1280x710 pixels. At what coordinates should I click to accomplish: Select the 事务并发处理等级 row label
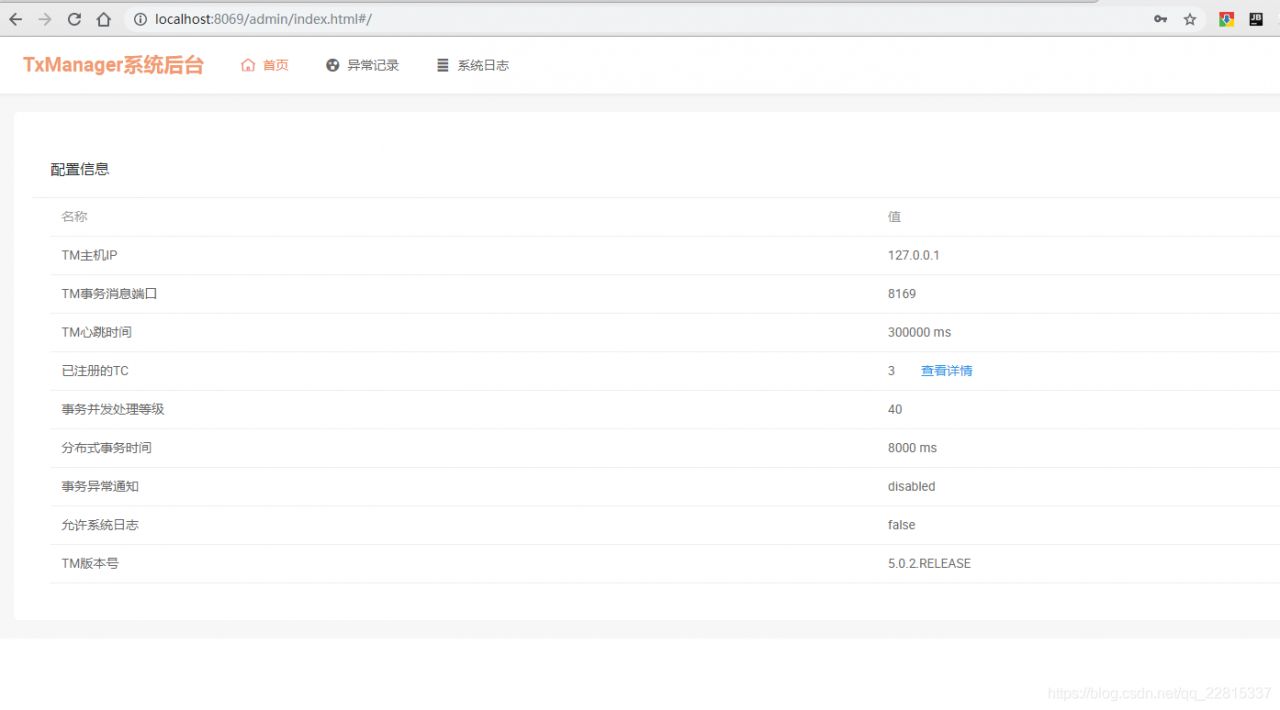click(113, 409)
